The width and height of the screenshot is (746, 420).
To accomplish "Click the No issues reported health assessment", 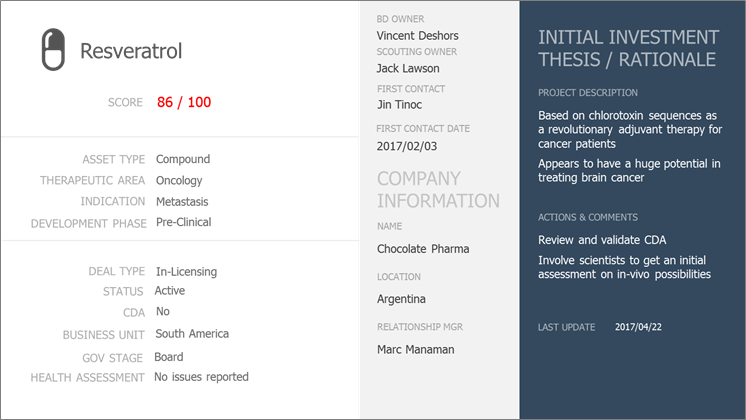I will tap(201, 377).
